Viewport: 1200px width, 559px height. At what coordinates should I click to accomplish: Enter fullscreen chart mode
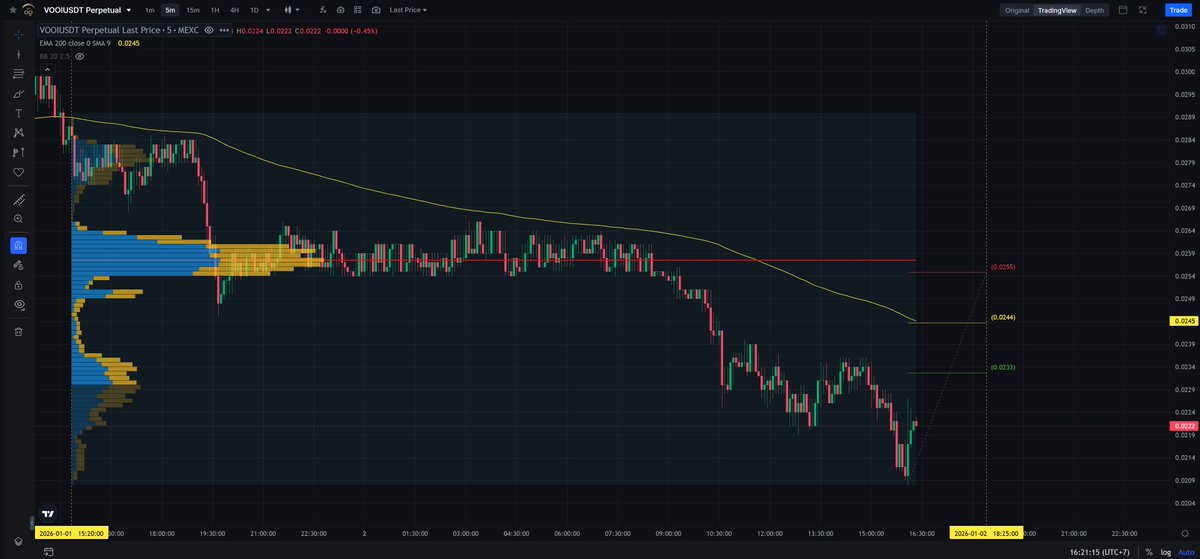click(x=1145, y=10)
